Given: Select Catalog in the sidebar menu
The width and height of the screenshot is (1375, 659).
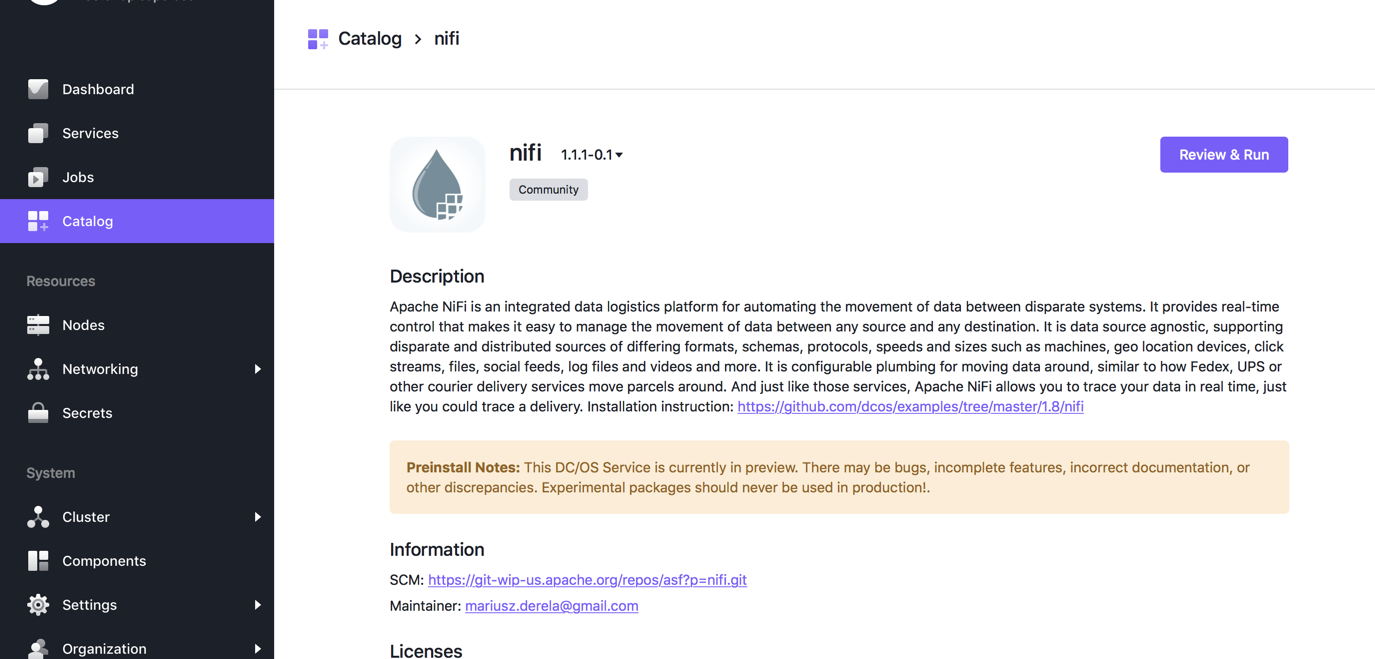Looking at the screenshot, I should pos(88,221).
